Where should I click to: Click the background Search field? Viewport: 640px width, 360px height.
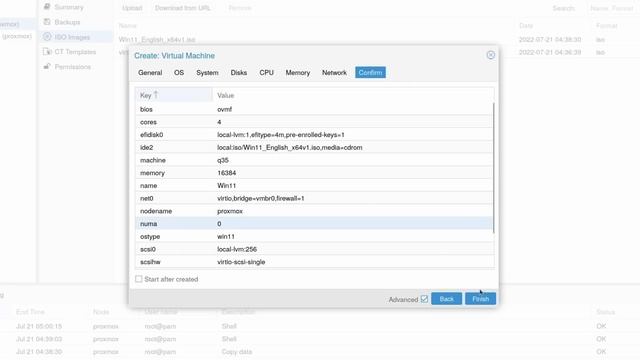(x=612, y=8)
